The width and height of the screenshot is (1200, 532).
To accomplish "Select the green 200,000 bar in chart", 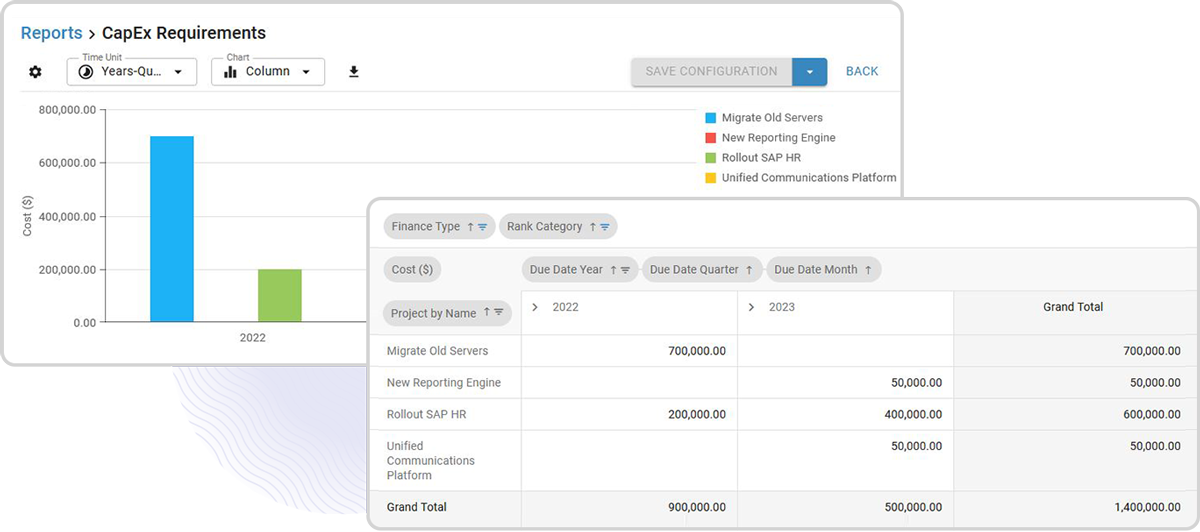I will click(x=280, y=295).
